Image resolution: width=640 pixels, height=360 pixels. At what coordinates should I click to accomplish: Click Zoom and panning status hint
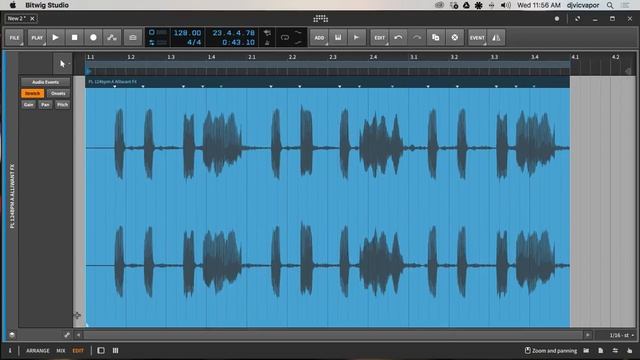coord(551,351)
